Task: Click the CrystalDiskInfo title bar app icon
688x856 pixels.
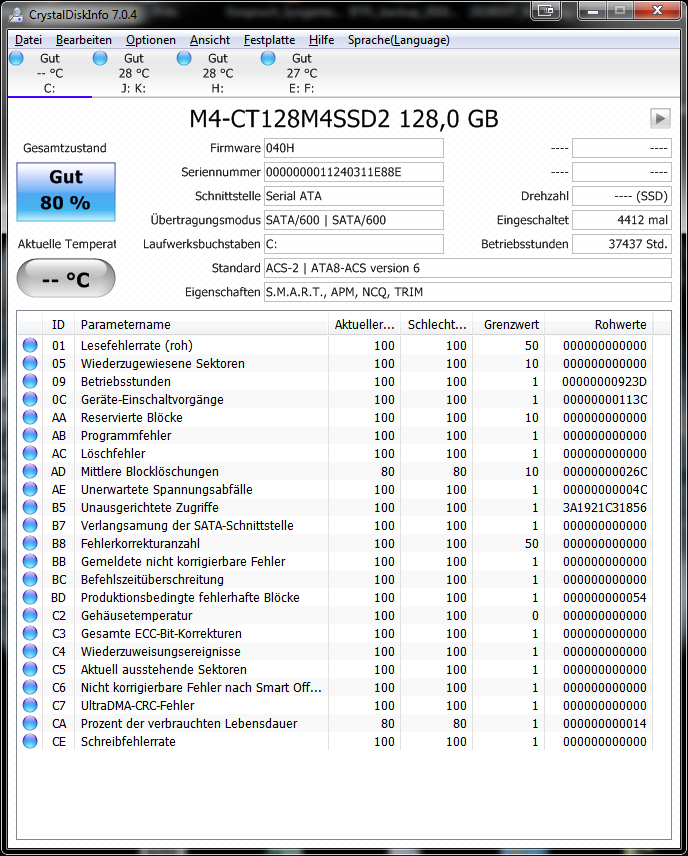Action: click(16, 14)
